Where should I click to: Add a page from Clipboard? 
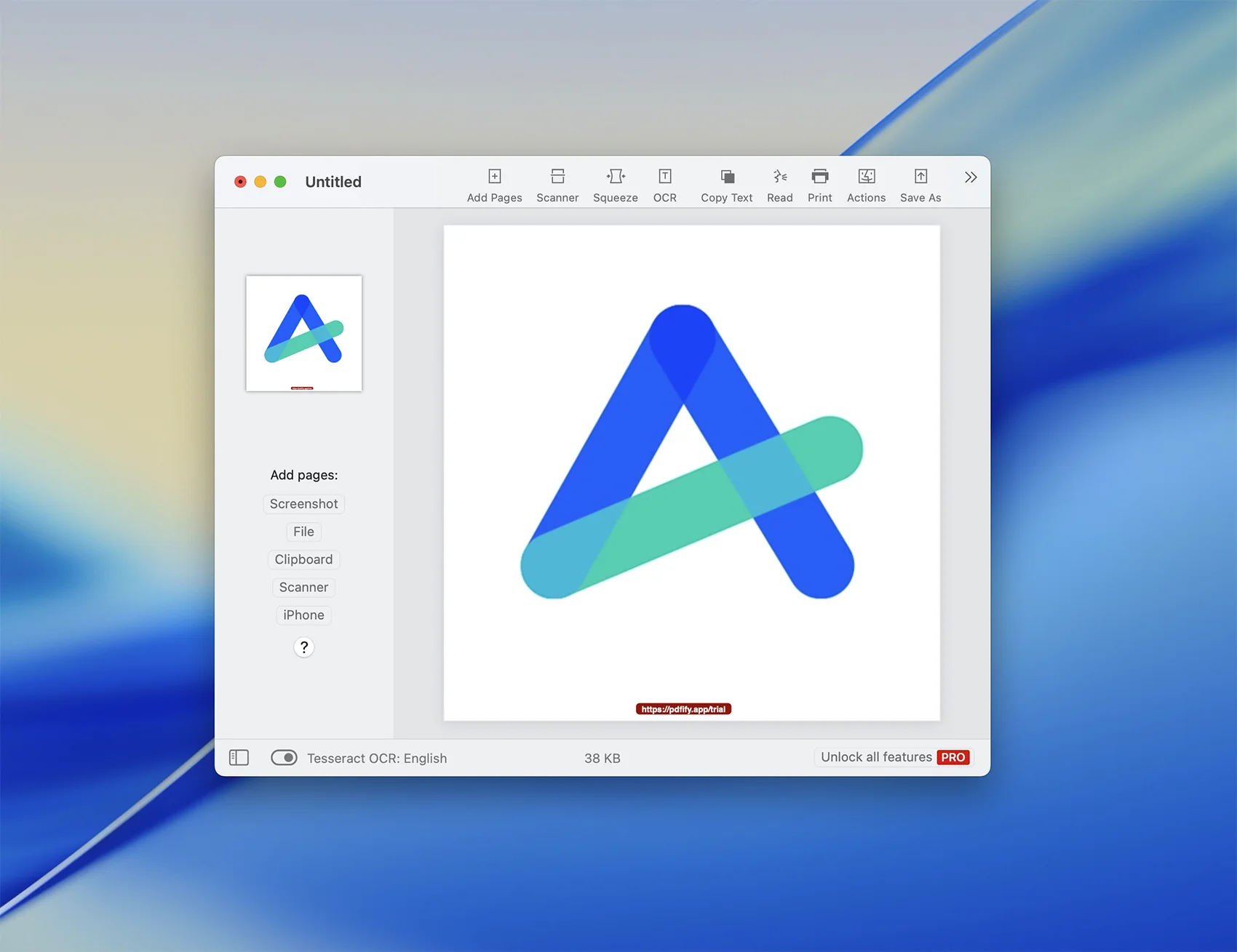[x=303, y=559]
